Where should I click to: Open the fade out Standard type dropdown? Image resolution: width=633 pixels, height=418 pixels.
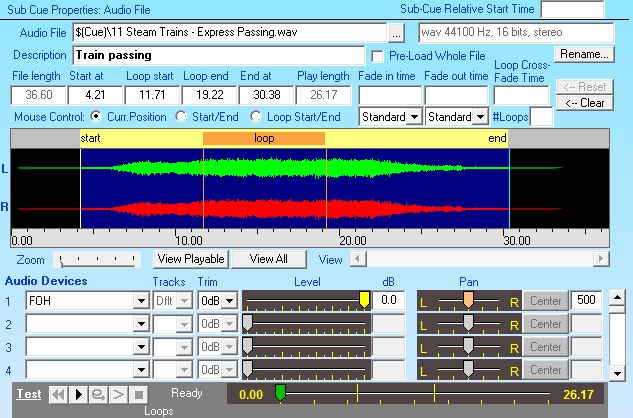coord(480,117)
